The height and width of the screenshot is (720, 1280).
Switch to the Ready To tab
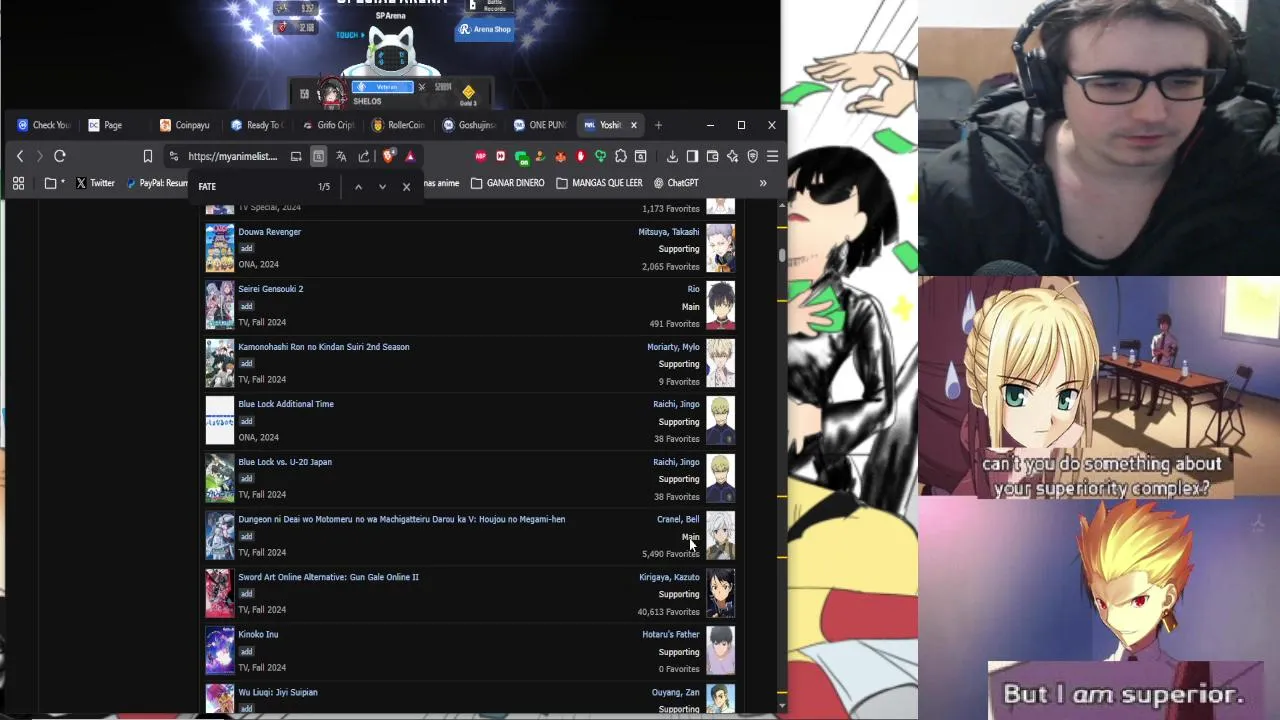pos(257,125)
